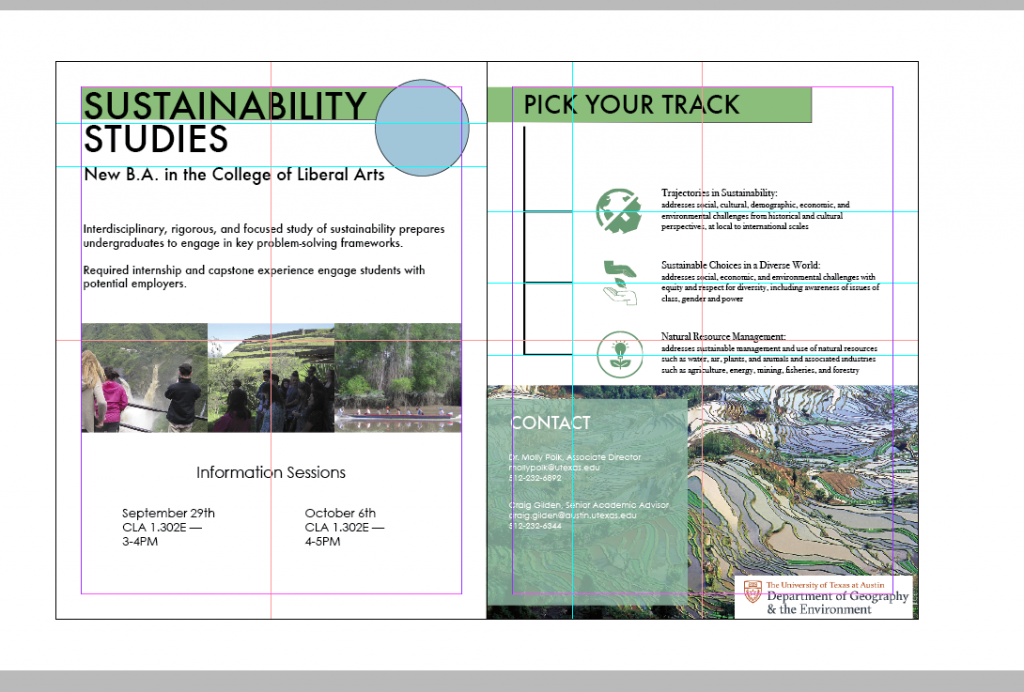The image size is (1024, 692).
Task: Select the rice terraces aerial photograph
Action: point(802,483)
